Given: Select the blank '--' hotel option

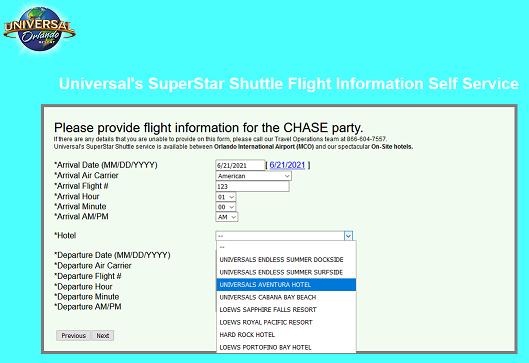Looking at the screenshot, I should pyautogui.click(x=286, y=247).
